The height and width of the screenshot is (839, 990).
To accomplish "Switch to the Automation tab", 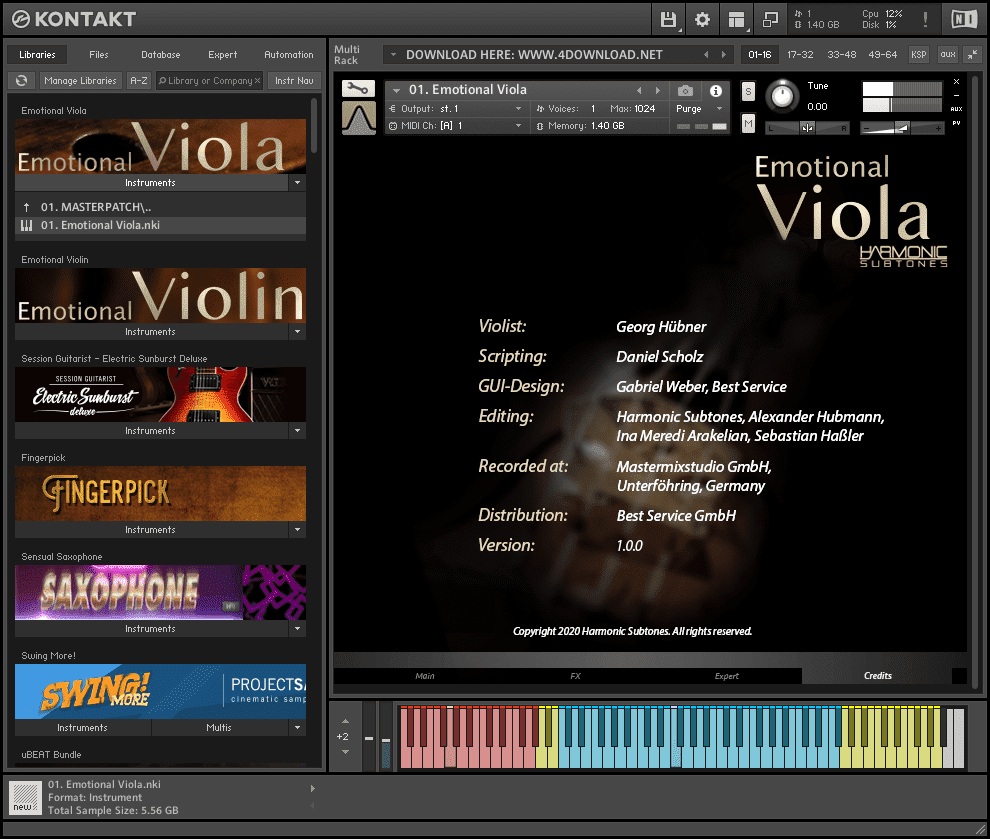I will coord(289,55).
